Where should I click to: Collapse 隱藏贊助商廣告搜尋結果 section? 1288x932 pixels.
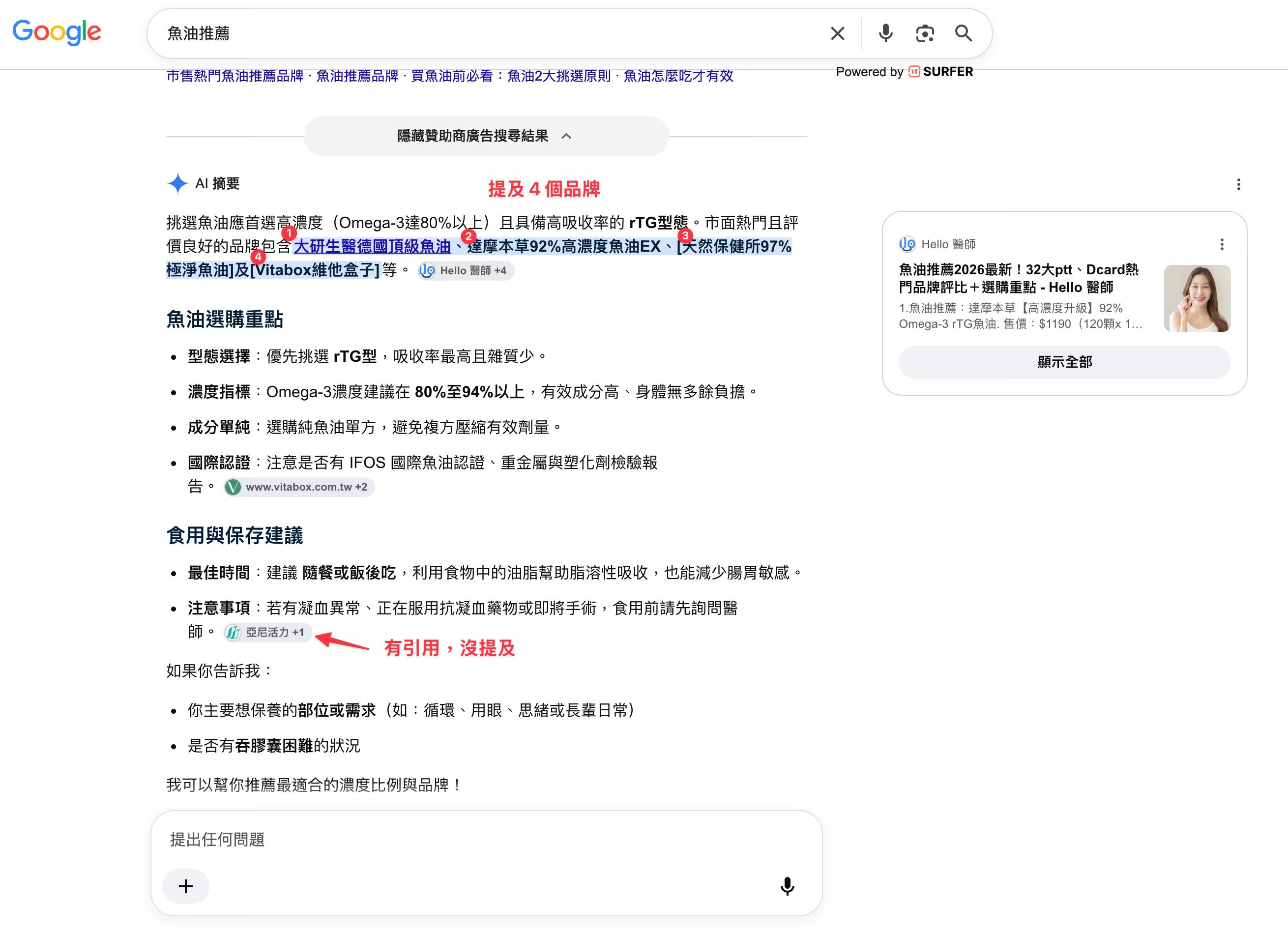[x=486, y=136]
